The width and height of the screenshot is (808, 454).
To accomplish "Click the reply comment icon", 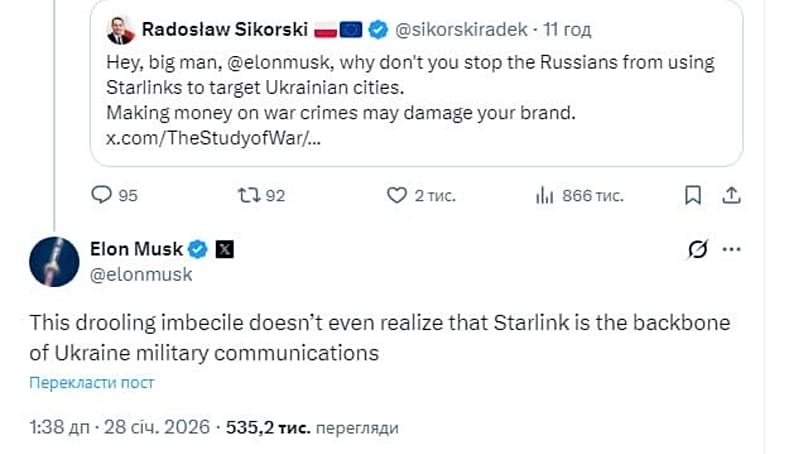I will tap(100, 195).
